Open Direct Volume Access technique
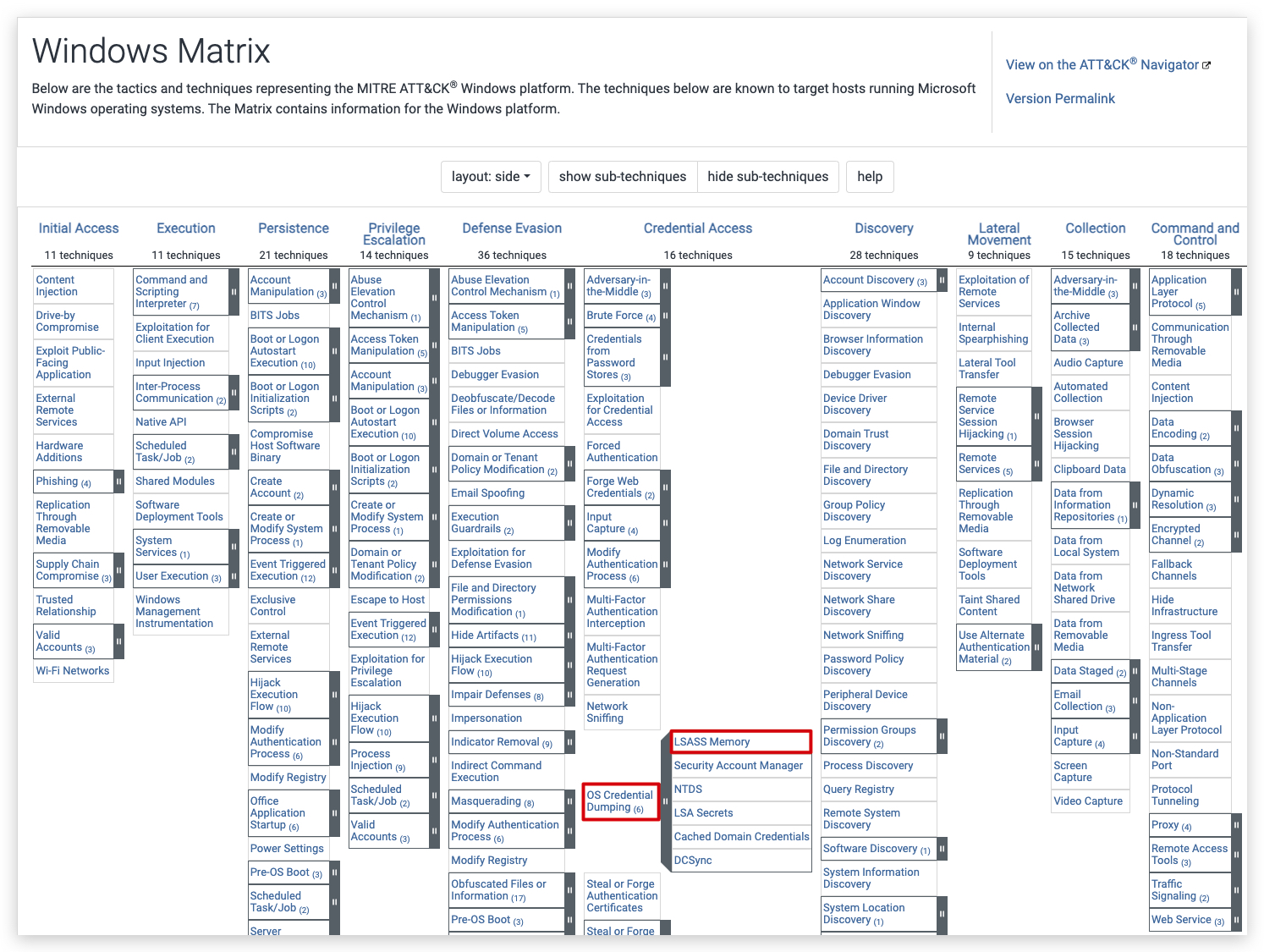1264x952 pixels. pyautogui.click(x=505, y=434)
